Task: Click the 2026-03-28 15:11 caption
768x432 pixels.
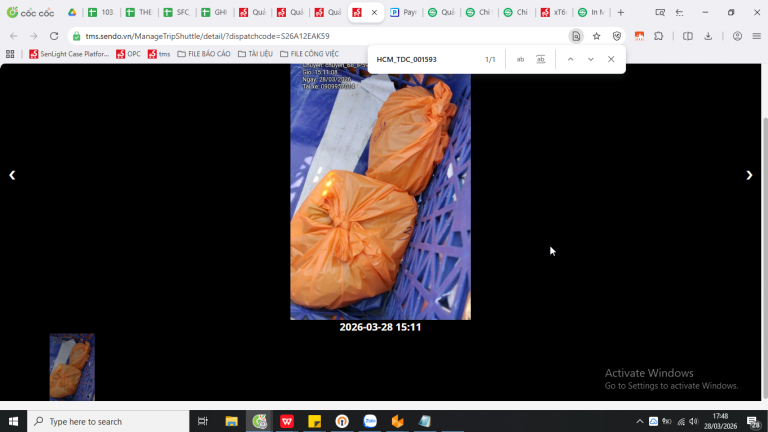Action: click(380, 327)
